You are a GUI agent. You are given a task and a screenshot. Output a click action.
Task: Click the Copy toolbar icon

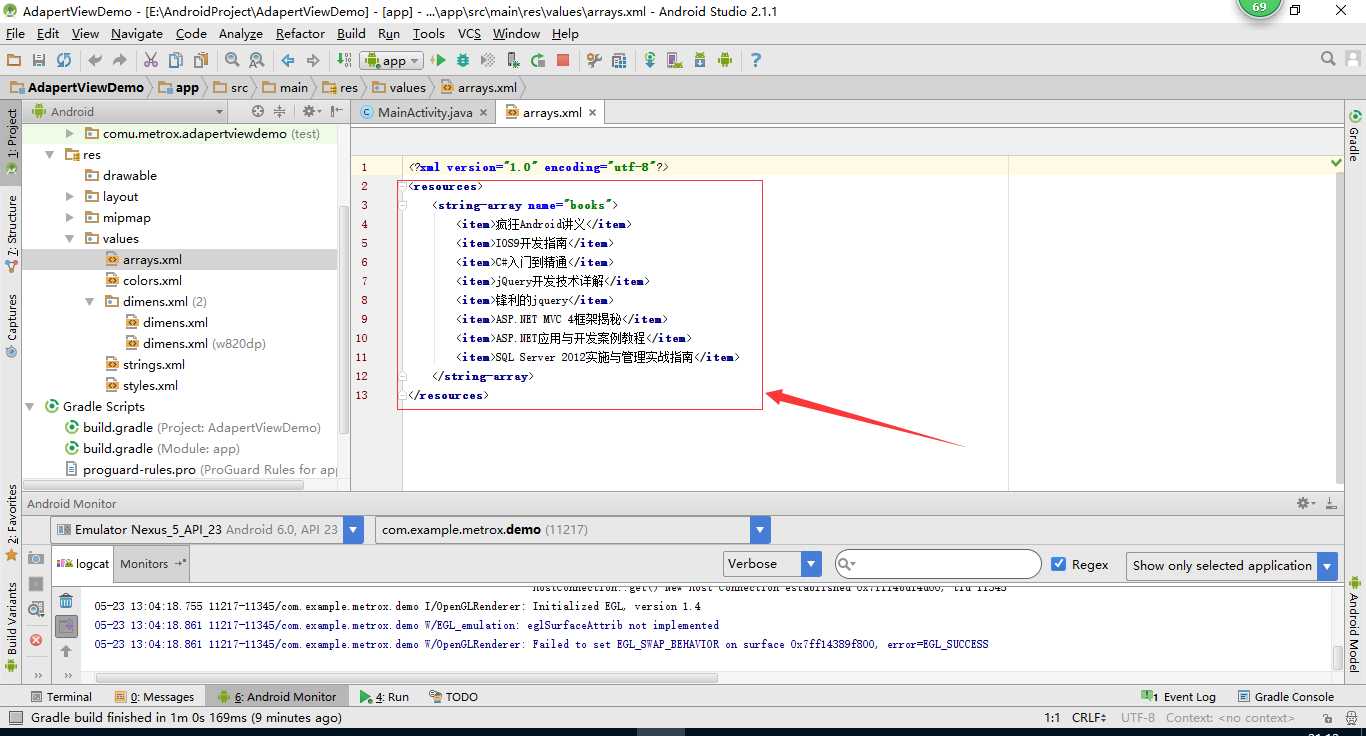point(175,61)
